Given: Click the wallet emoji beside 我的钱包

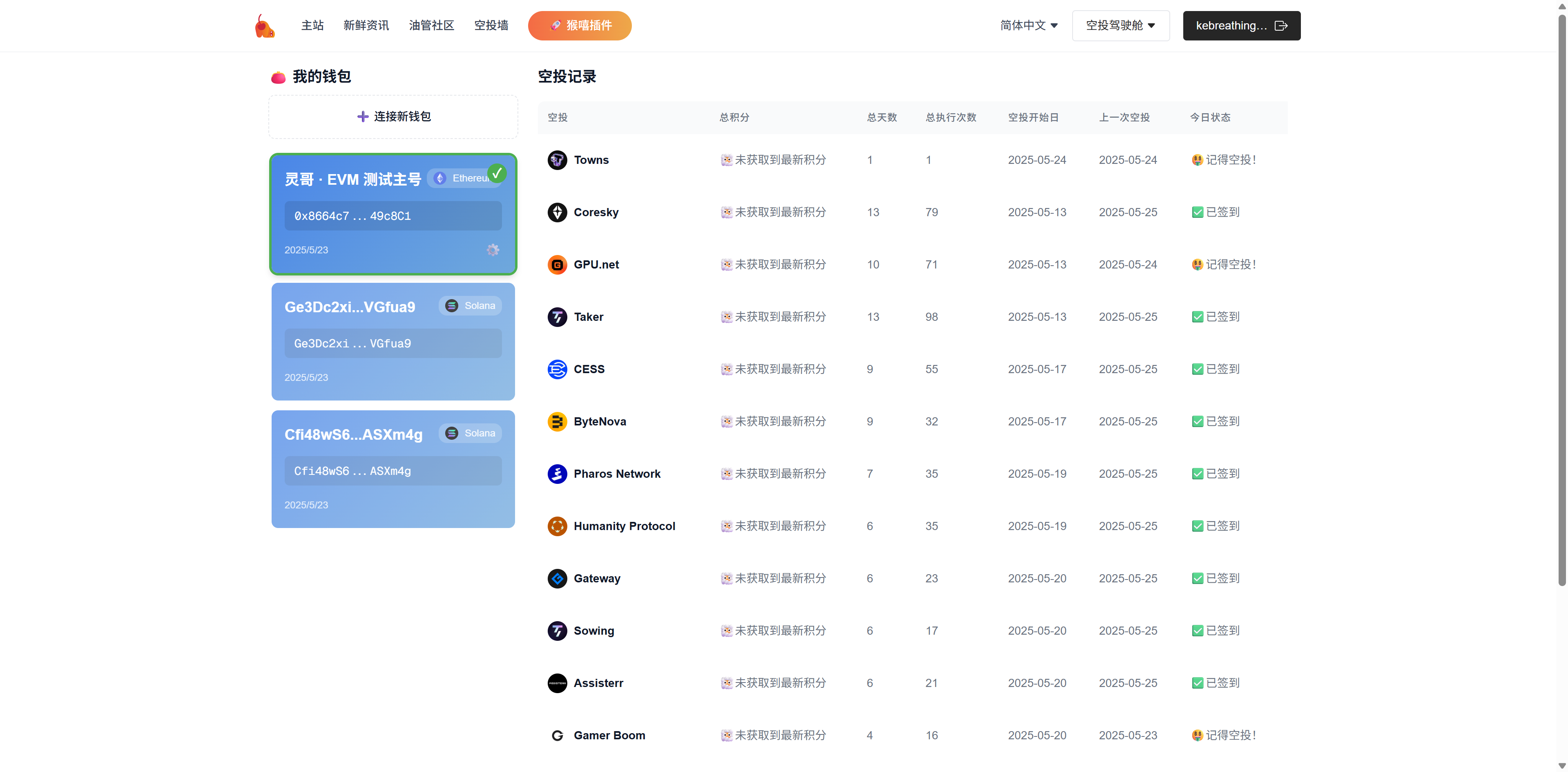Looking at the screenshot, I should [278, 77].
